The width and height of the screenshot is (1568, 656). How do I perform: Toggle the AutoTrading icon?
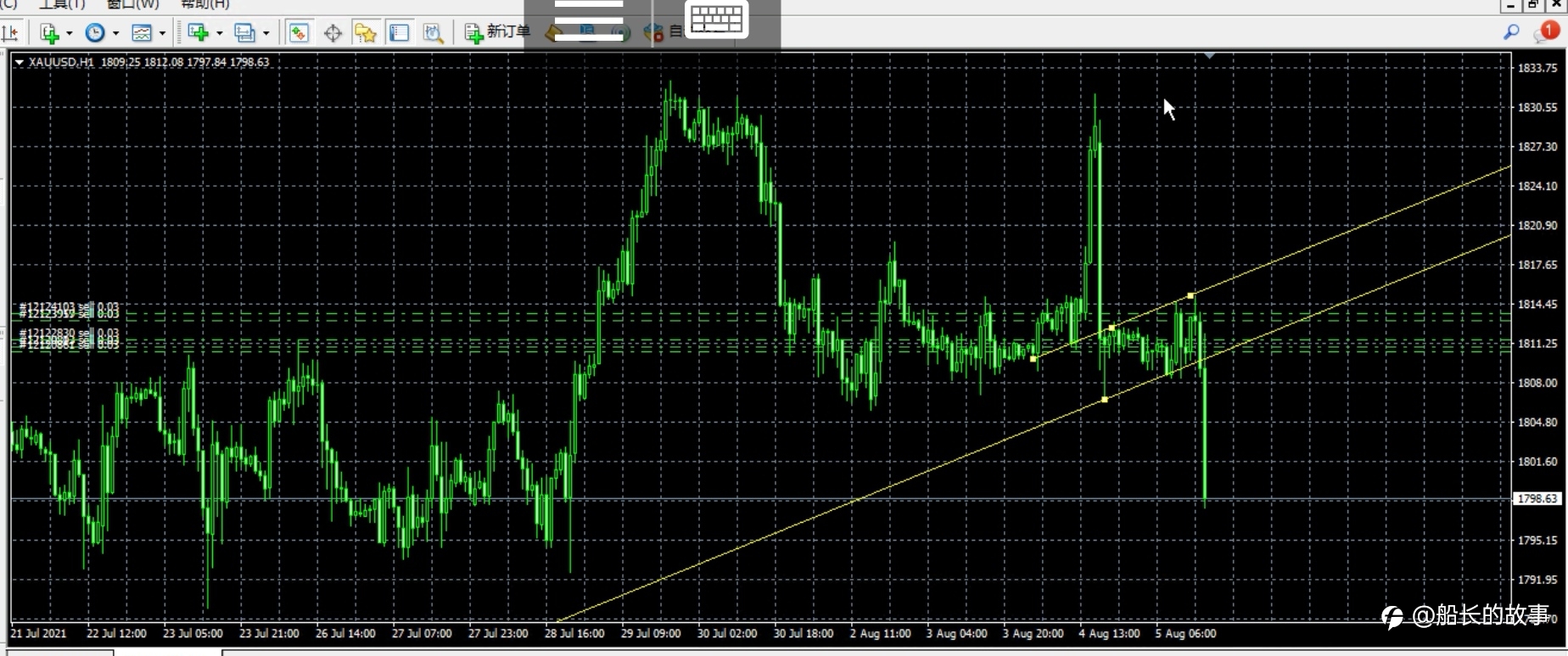(653, 33)
